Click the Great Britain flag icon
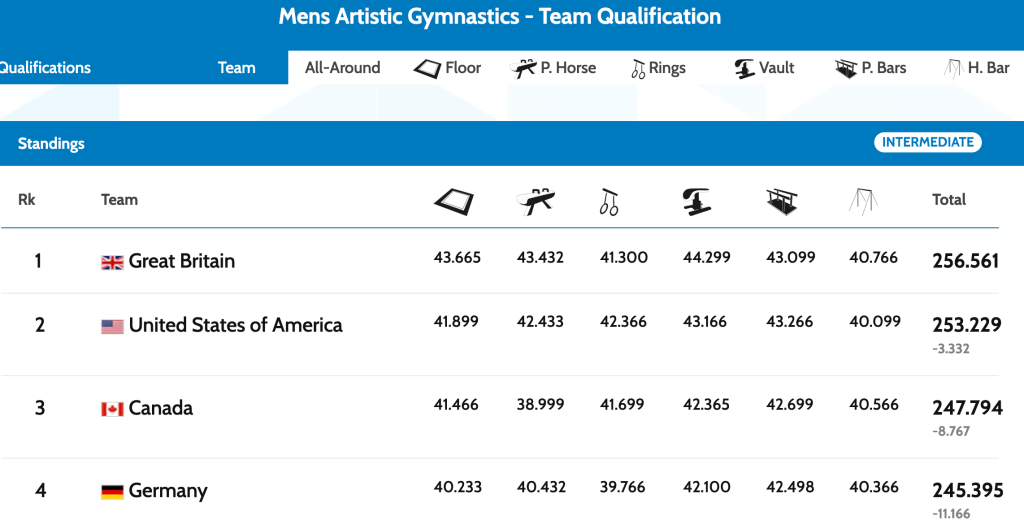Image resolution: width=1024 pixels, height=529 pixels. tap(112, 262)
